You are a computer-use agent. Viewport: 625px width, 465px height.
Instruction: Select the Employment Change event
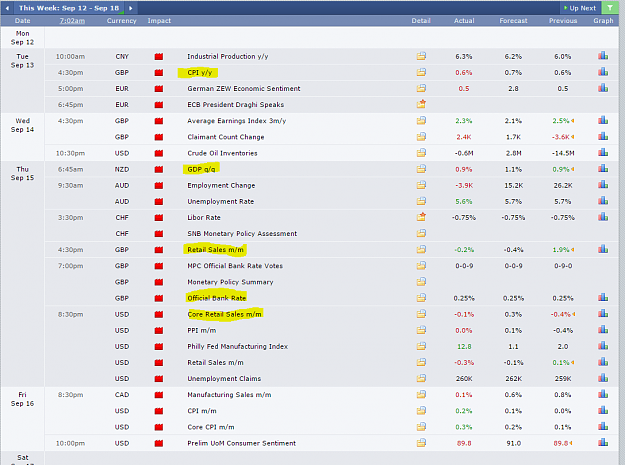click(x=221, y=185)
